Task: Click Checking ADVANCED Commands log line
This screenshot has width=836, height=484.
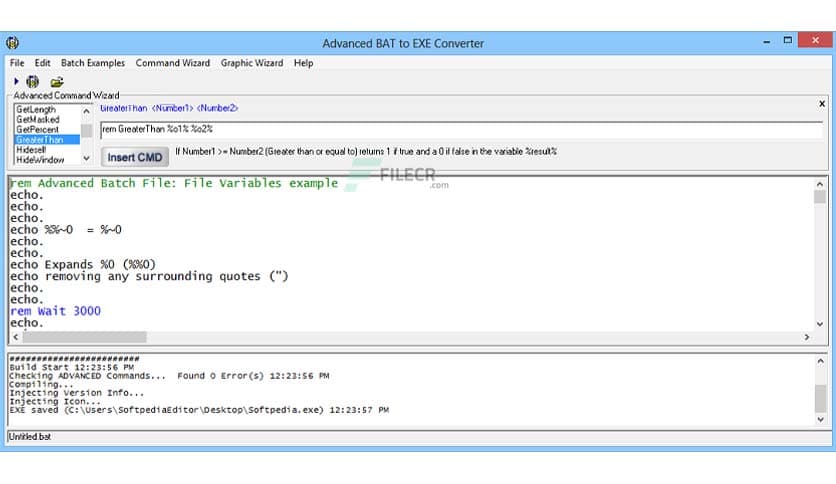Action: [169, 376]
